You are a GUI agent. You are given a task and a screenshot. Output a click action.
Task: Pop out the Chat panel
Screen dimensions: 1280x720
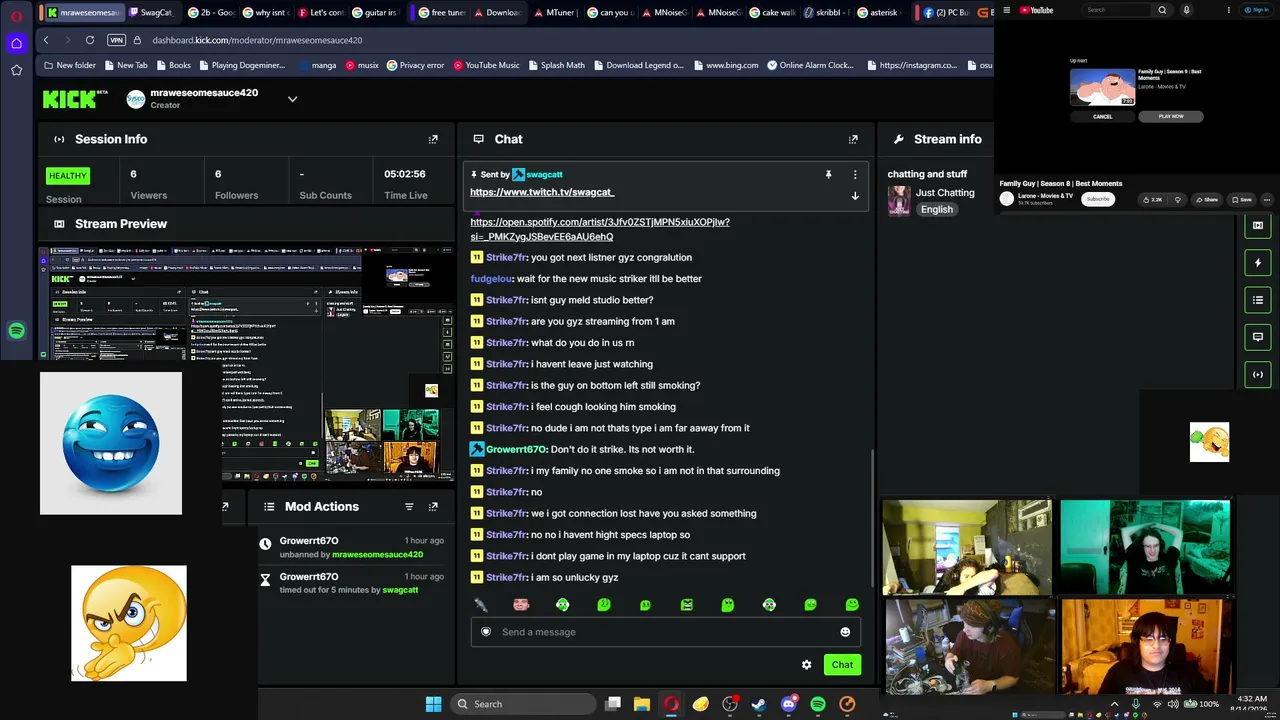853,139
